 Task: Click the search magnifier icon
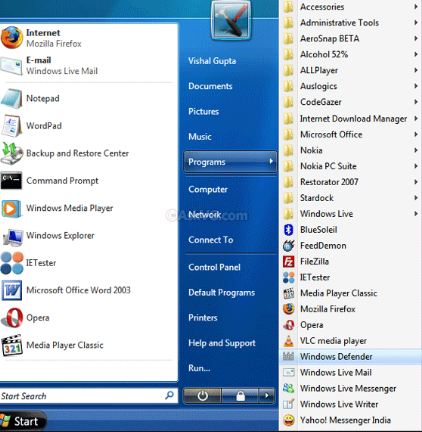point(170,396)
